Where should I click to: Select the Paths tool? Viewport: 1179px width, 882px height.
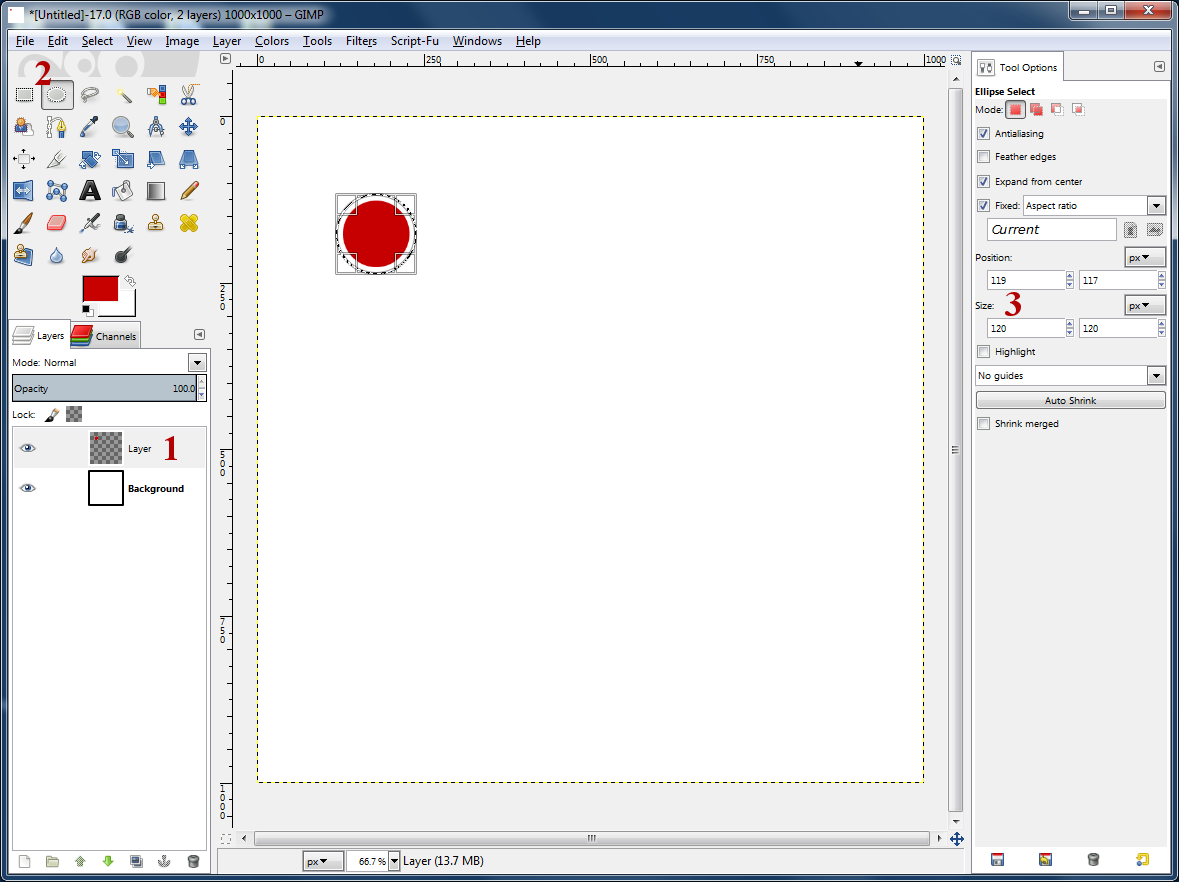click(x=57, y=126)
